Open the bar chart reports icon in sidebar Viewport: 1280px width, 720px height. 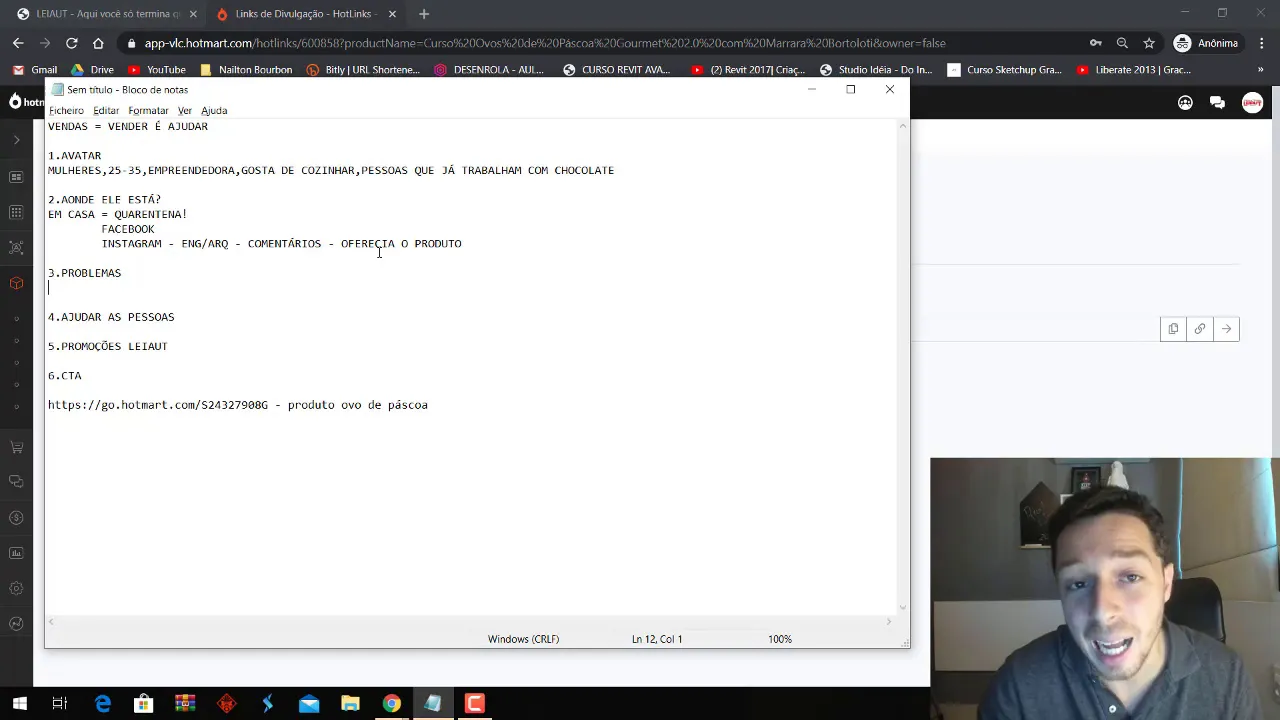click(16, 553)
